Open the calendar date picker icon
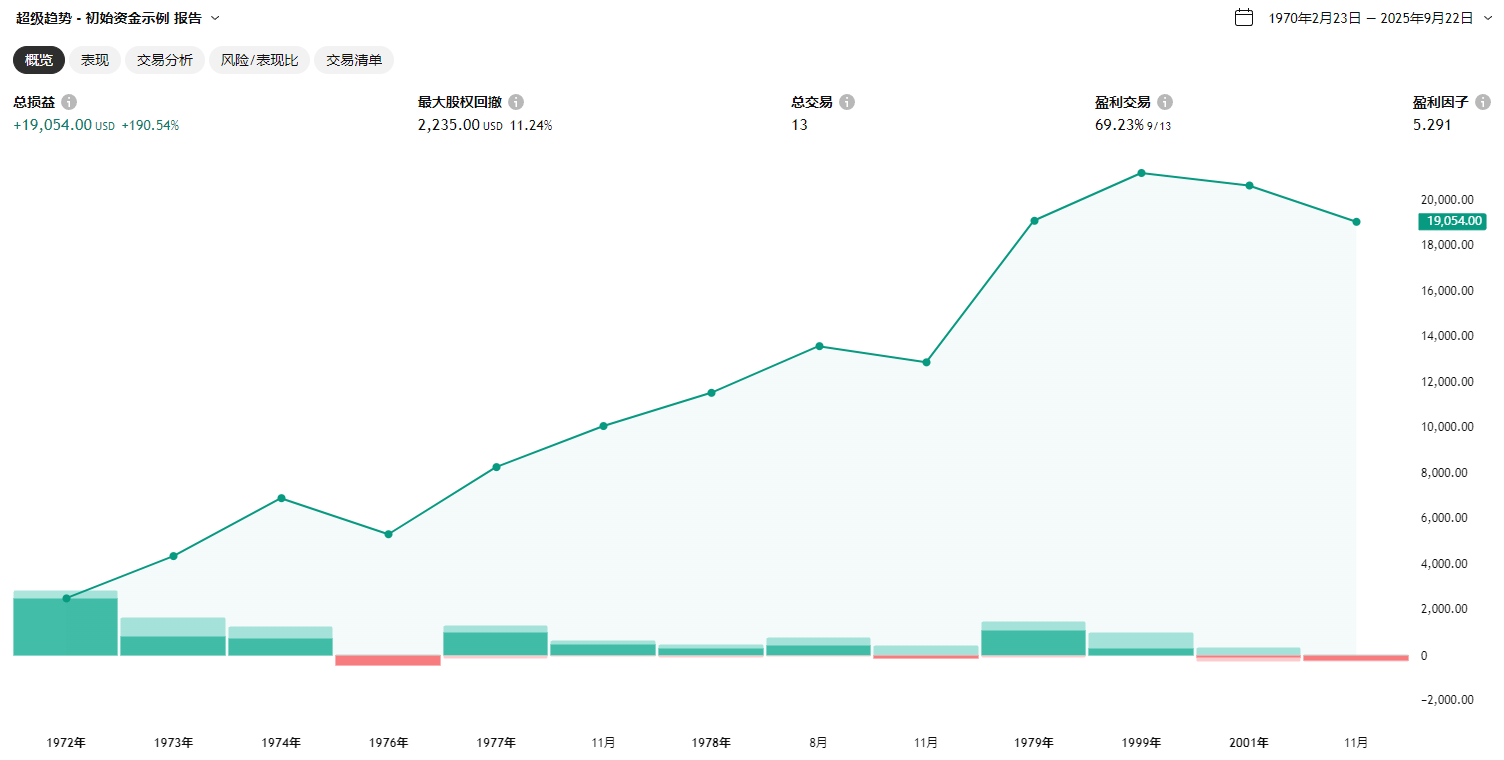 coord(1244,17)
